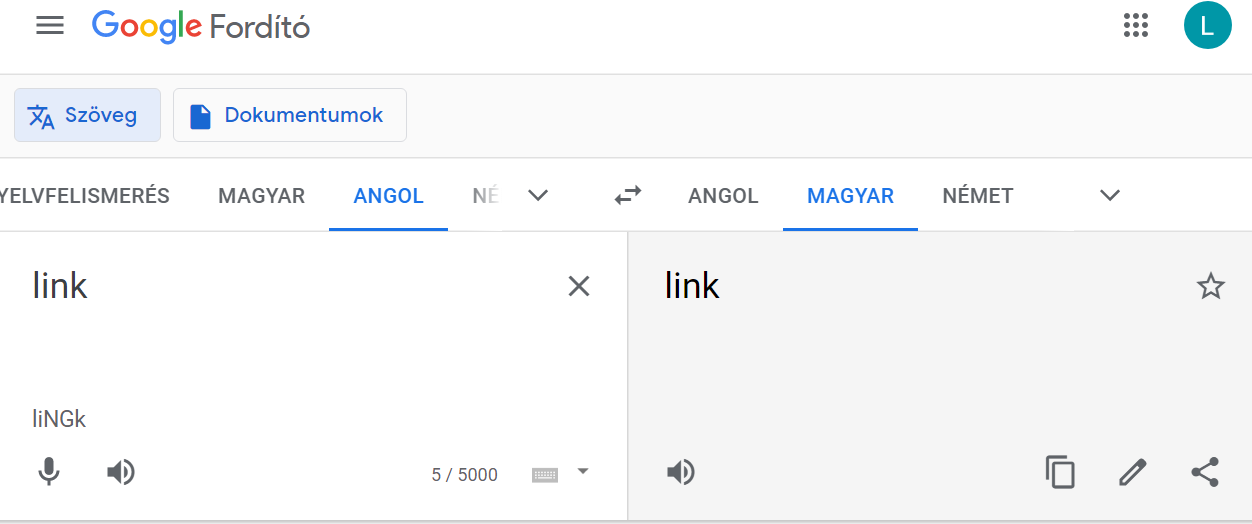The width and height of the screenshot is (1252, 524).
Task: Select the Szöveg translation mode
Action: 87,115
